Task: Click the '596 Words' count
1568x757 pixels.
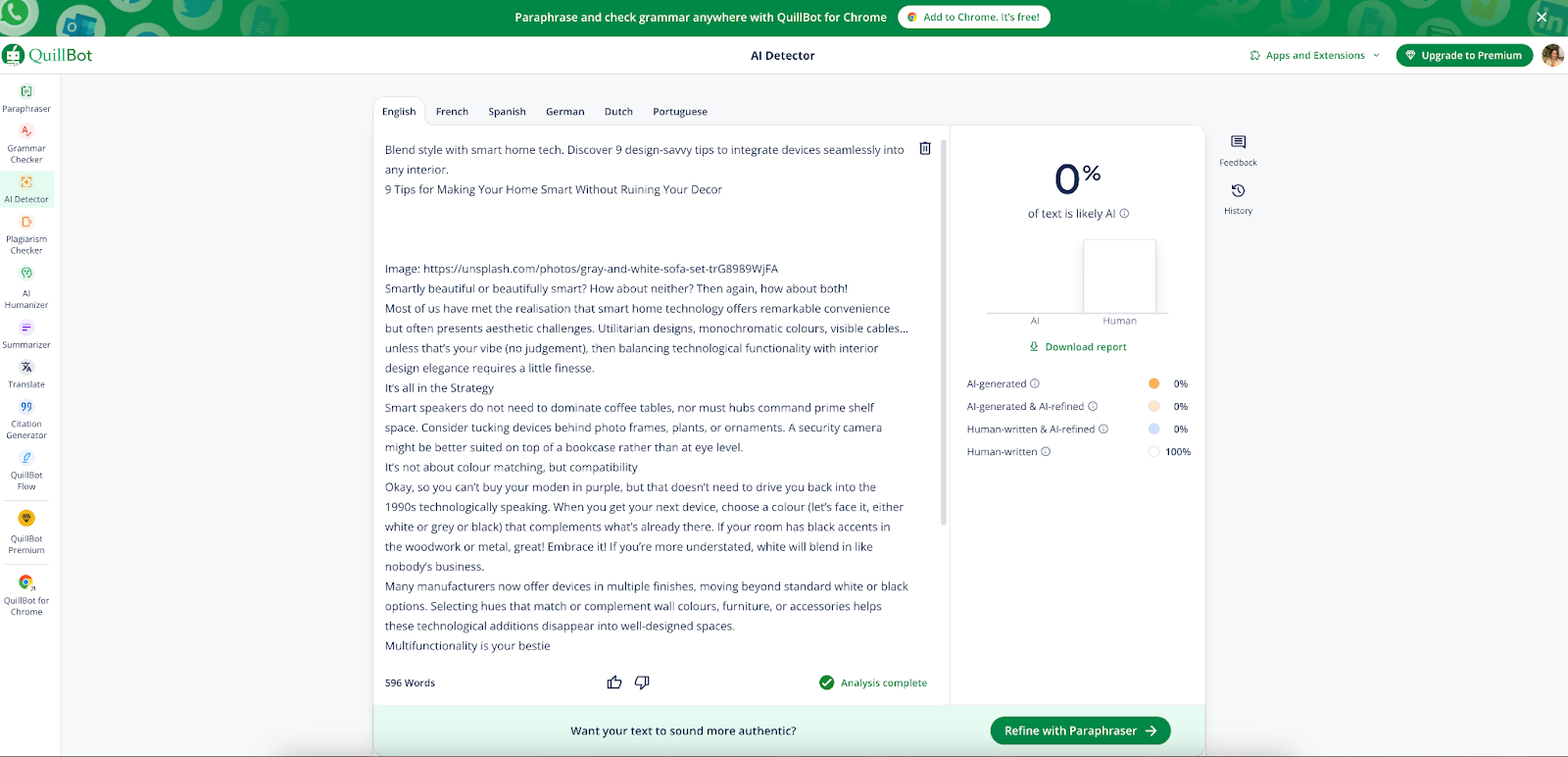Action: [410, 682]
